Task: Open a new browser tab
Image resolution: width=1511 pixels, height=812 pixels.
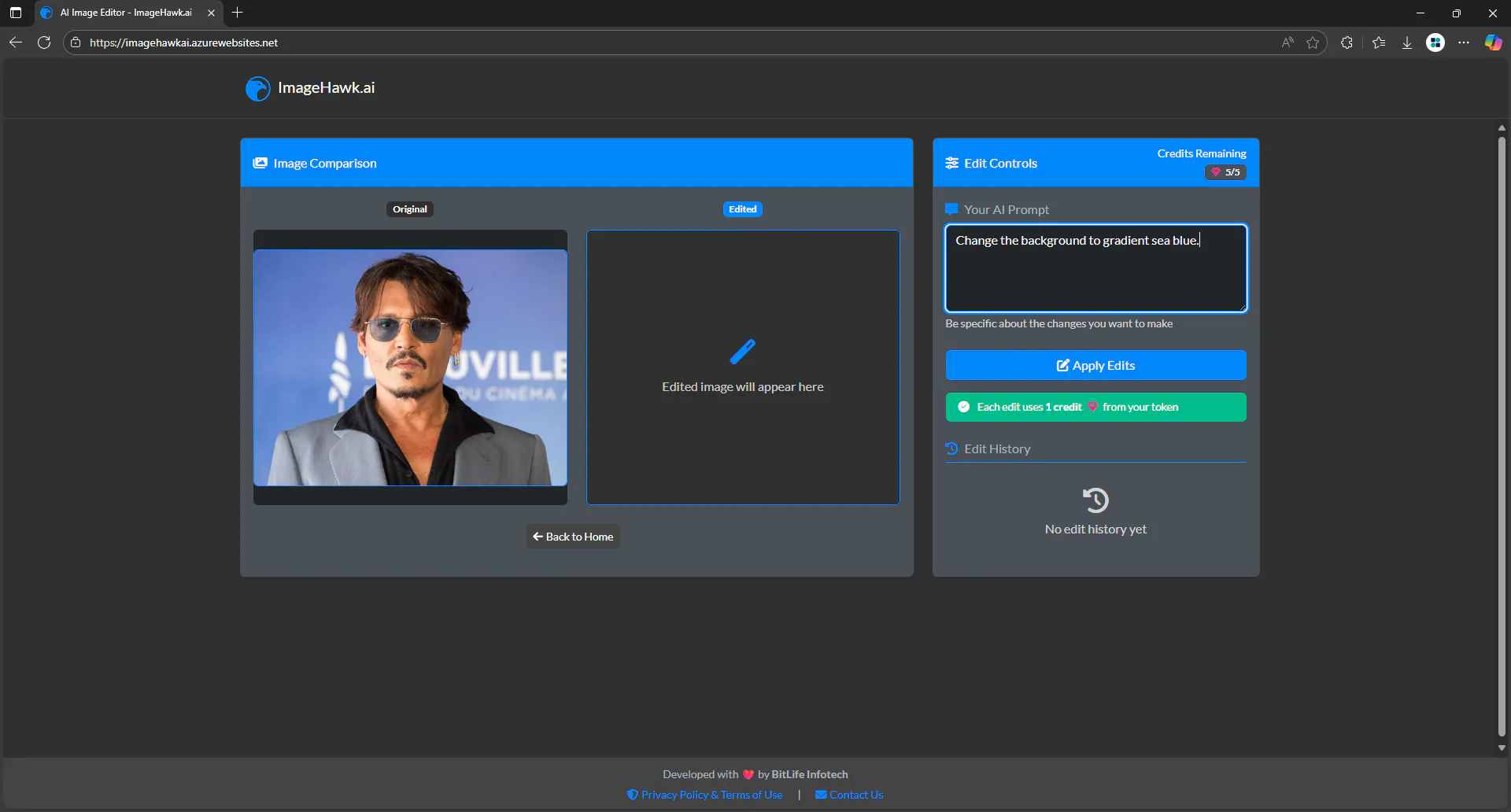Action: [238, 13]
